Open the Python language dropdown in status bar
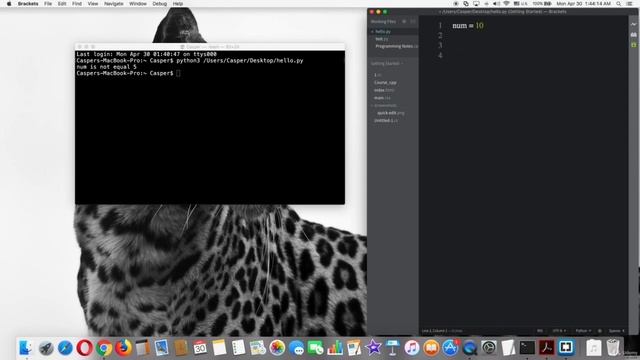This screenshot has height=360, width=640. click(x=583, y=331)
